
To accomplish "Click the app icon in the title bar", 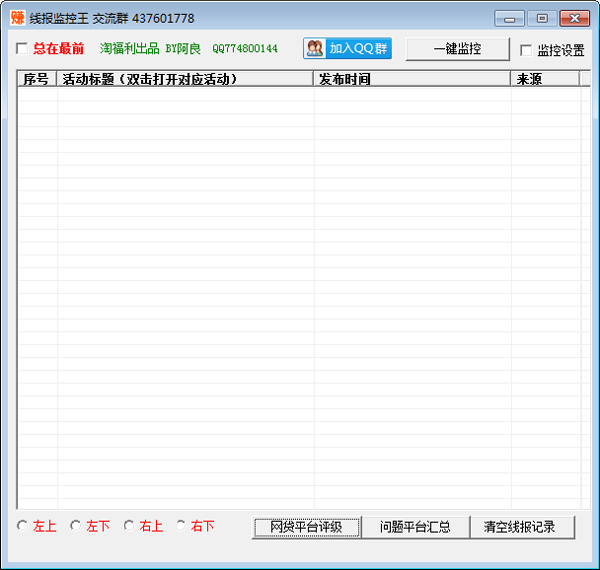I will (x=17, y=18).
